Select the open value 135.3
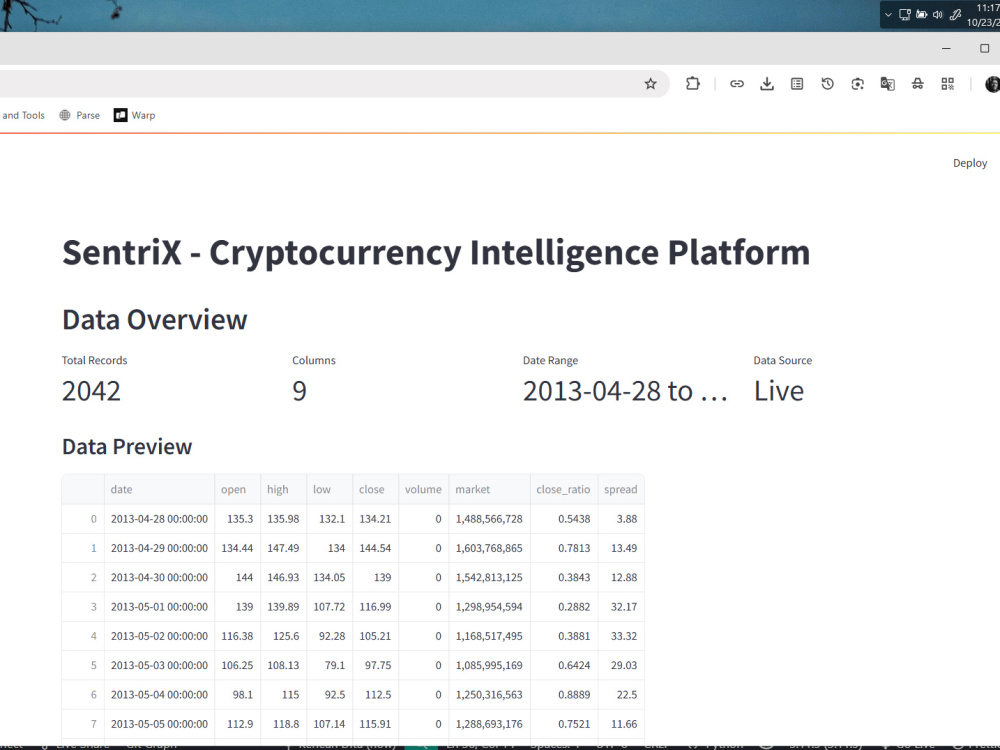This screenshot has width=1000, height=750. coord(237,518)
